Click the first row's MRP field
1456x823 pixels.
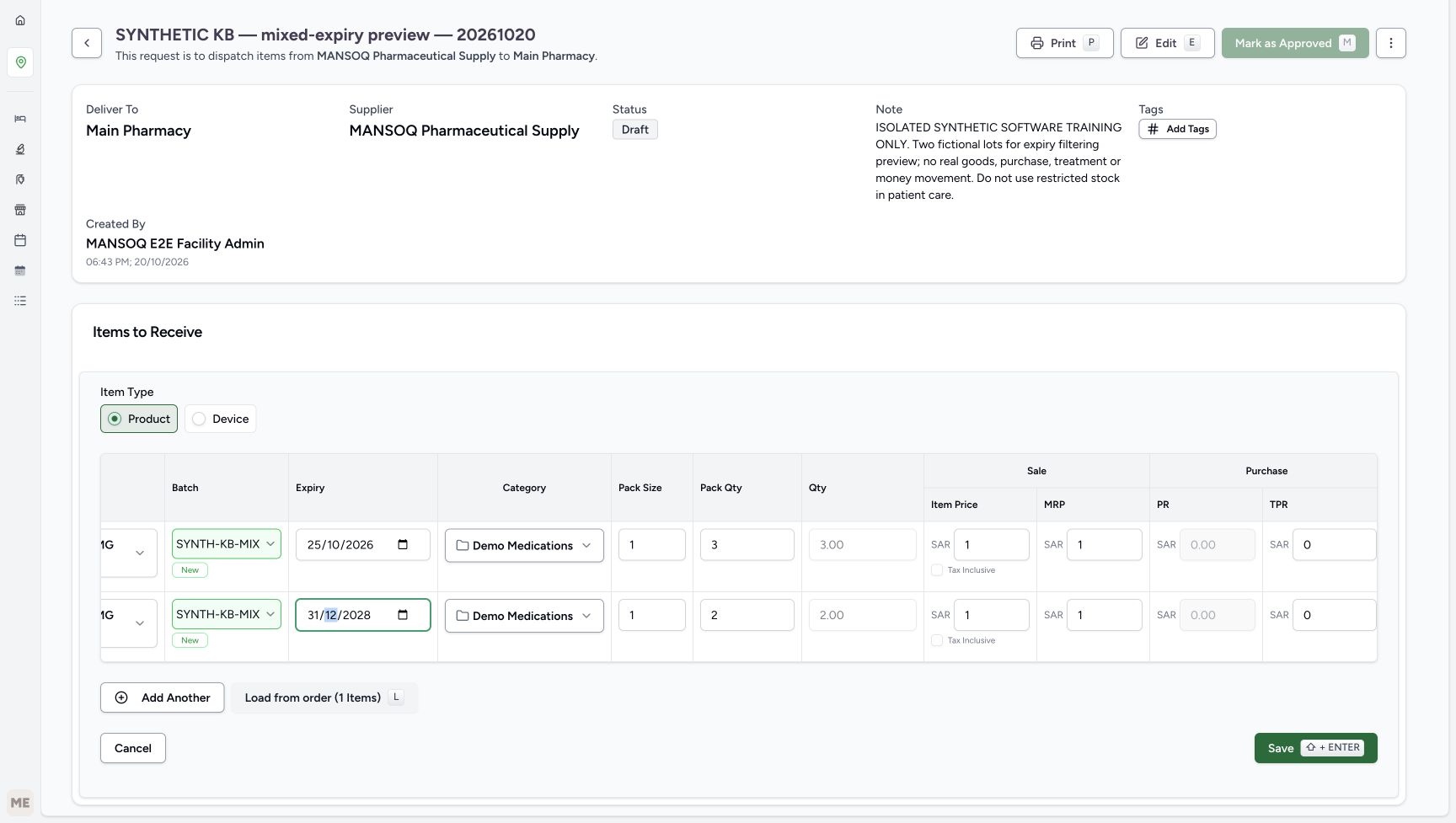point(1104,544)
